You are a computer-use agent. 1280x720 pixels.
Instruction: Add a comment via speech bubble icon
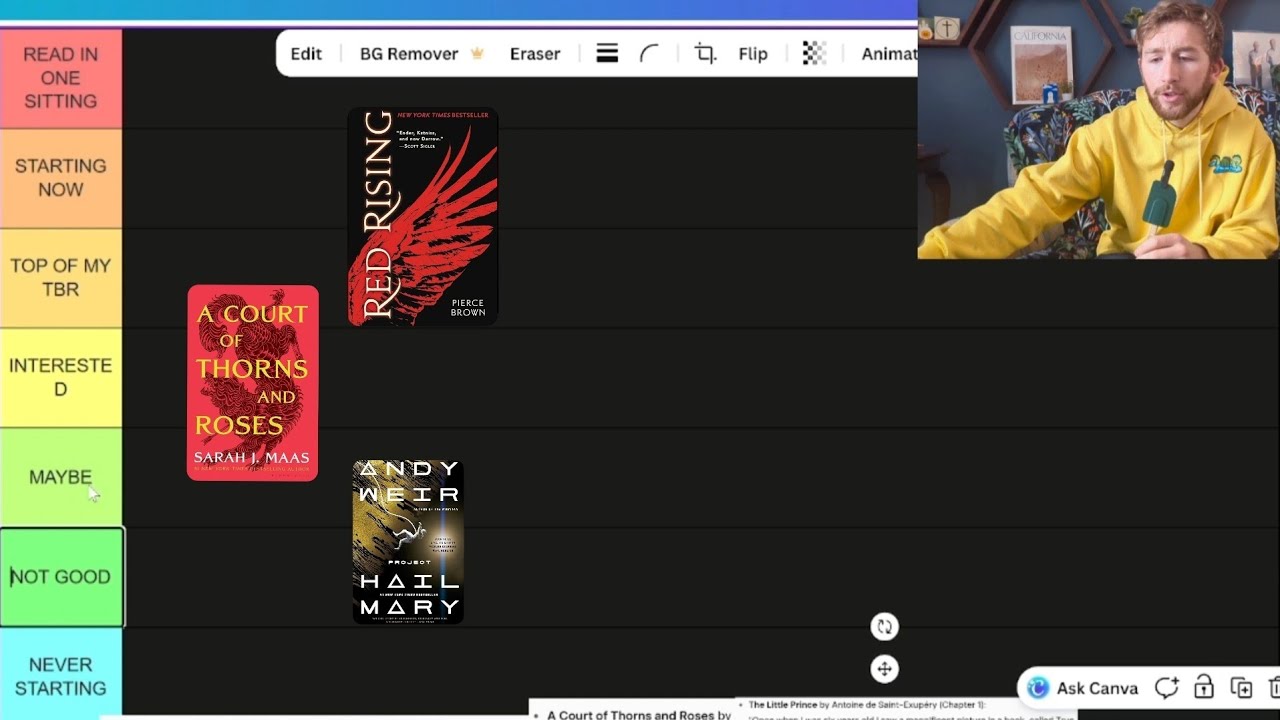(x=1167, y=688)
